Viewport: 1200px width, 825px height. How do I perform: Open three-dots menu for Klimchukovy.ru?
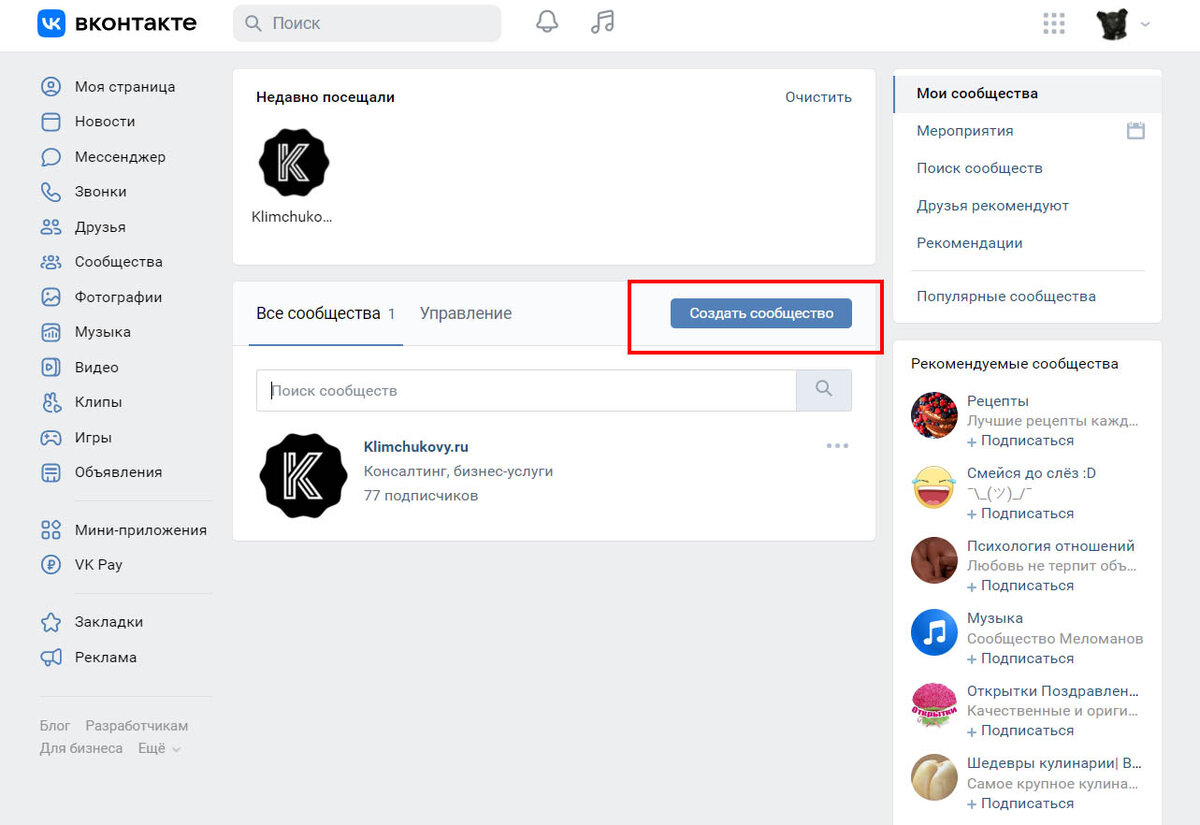click(x=837, y=446)
